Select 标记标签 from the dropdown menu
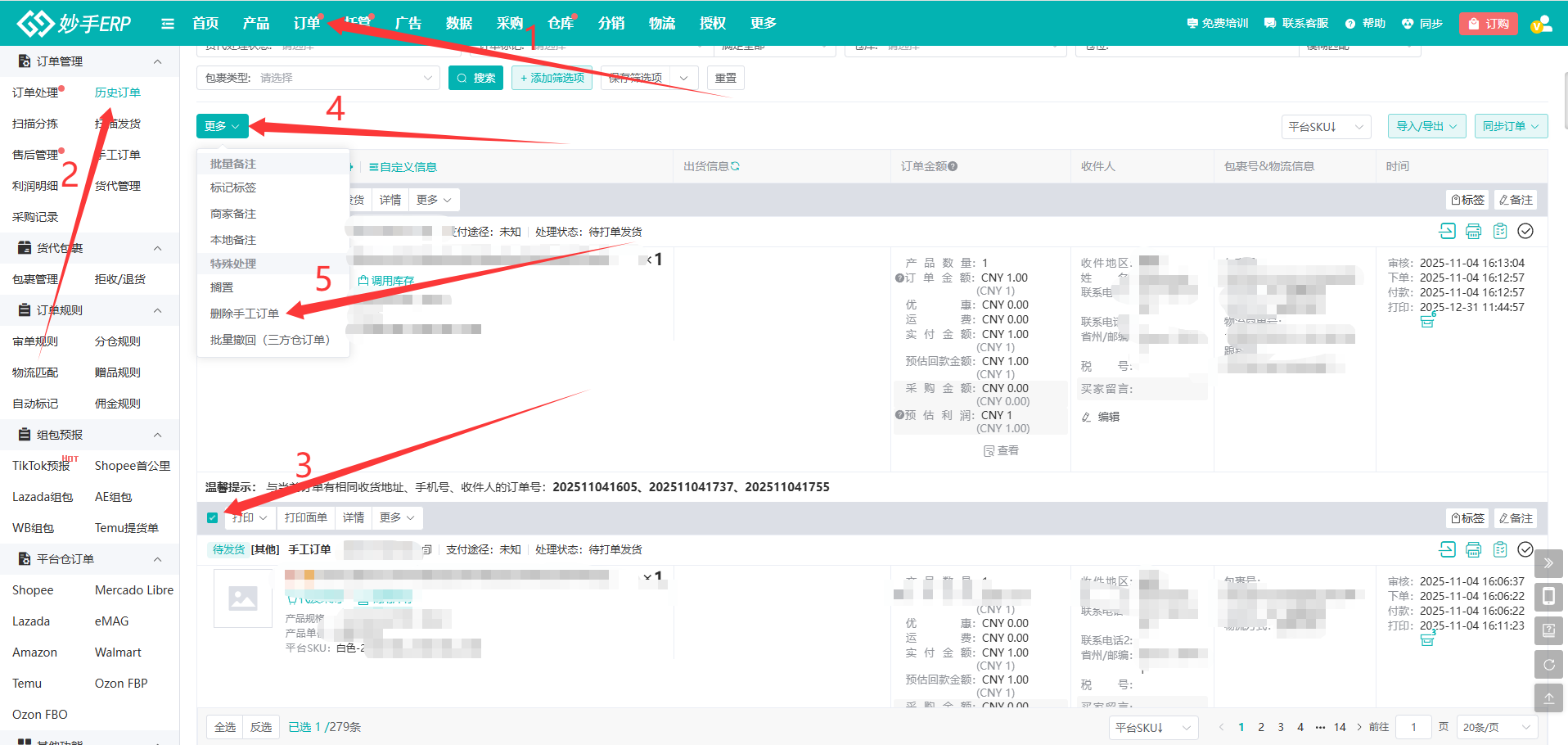1568x745 pixels. 233,187
